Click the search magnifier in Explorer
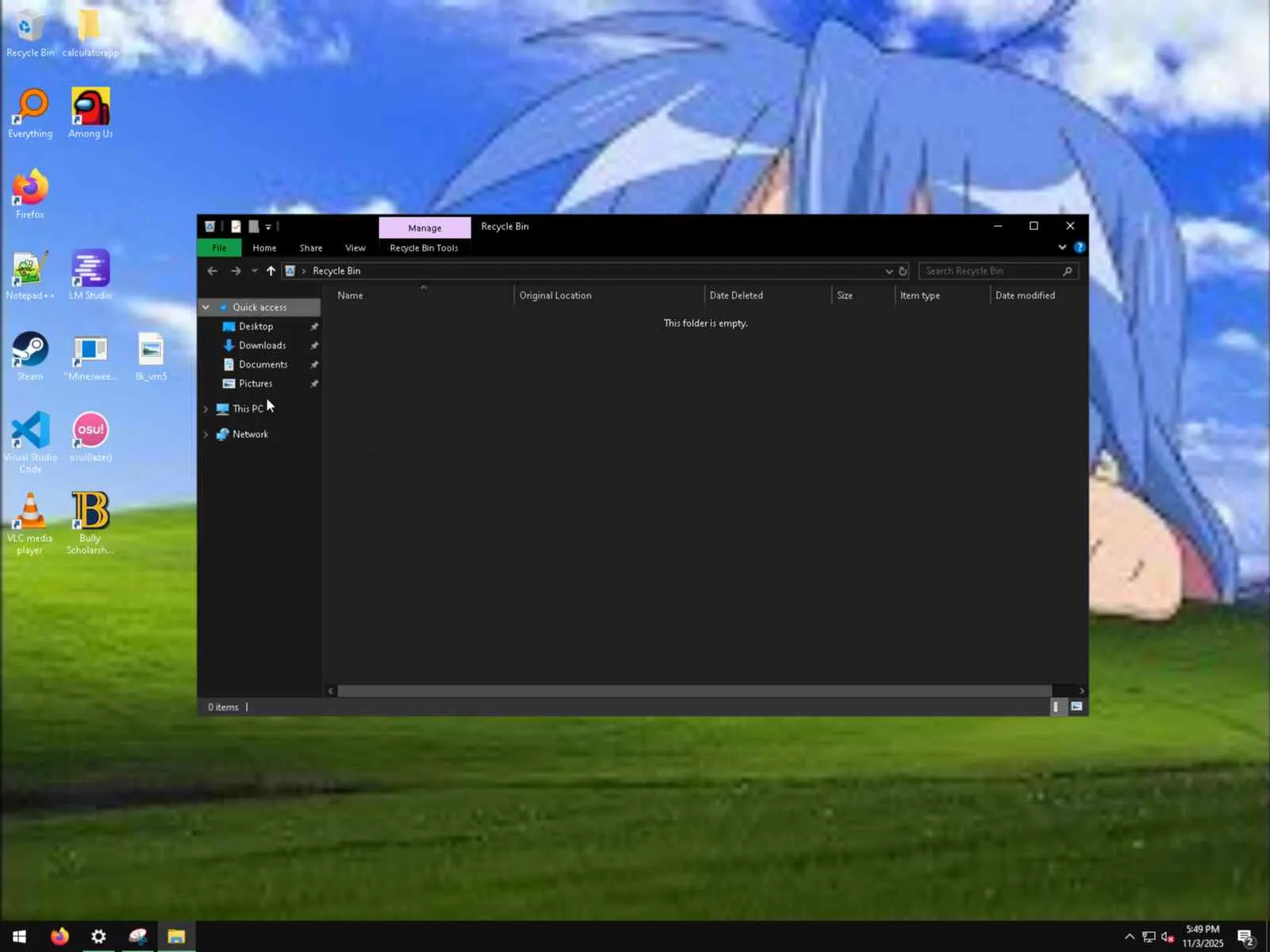The image size is (1270, 952). click(1068, 271)
